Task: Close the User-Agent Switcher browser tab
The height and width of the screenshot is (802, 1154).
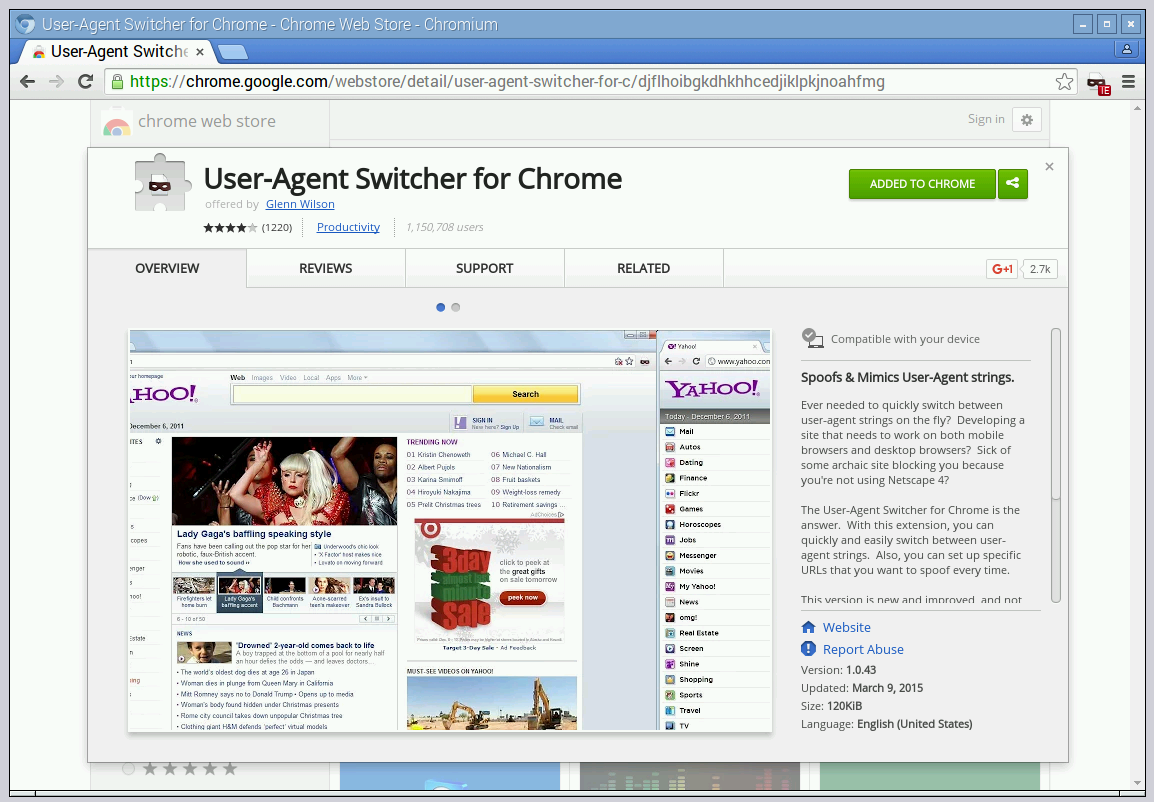Action: point(199,52)
